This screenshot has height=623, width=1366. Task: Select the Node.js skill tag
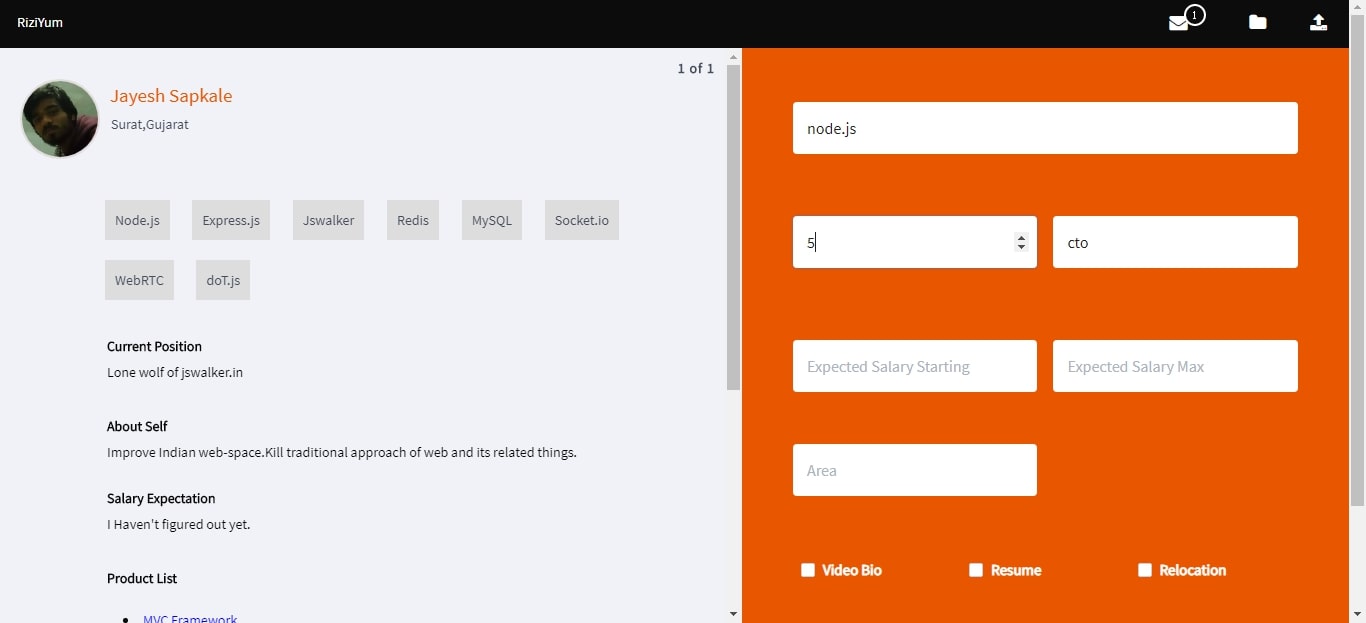(137, 220)
